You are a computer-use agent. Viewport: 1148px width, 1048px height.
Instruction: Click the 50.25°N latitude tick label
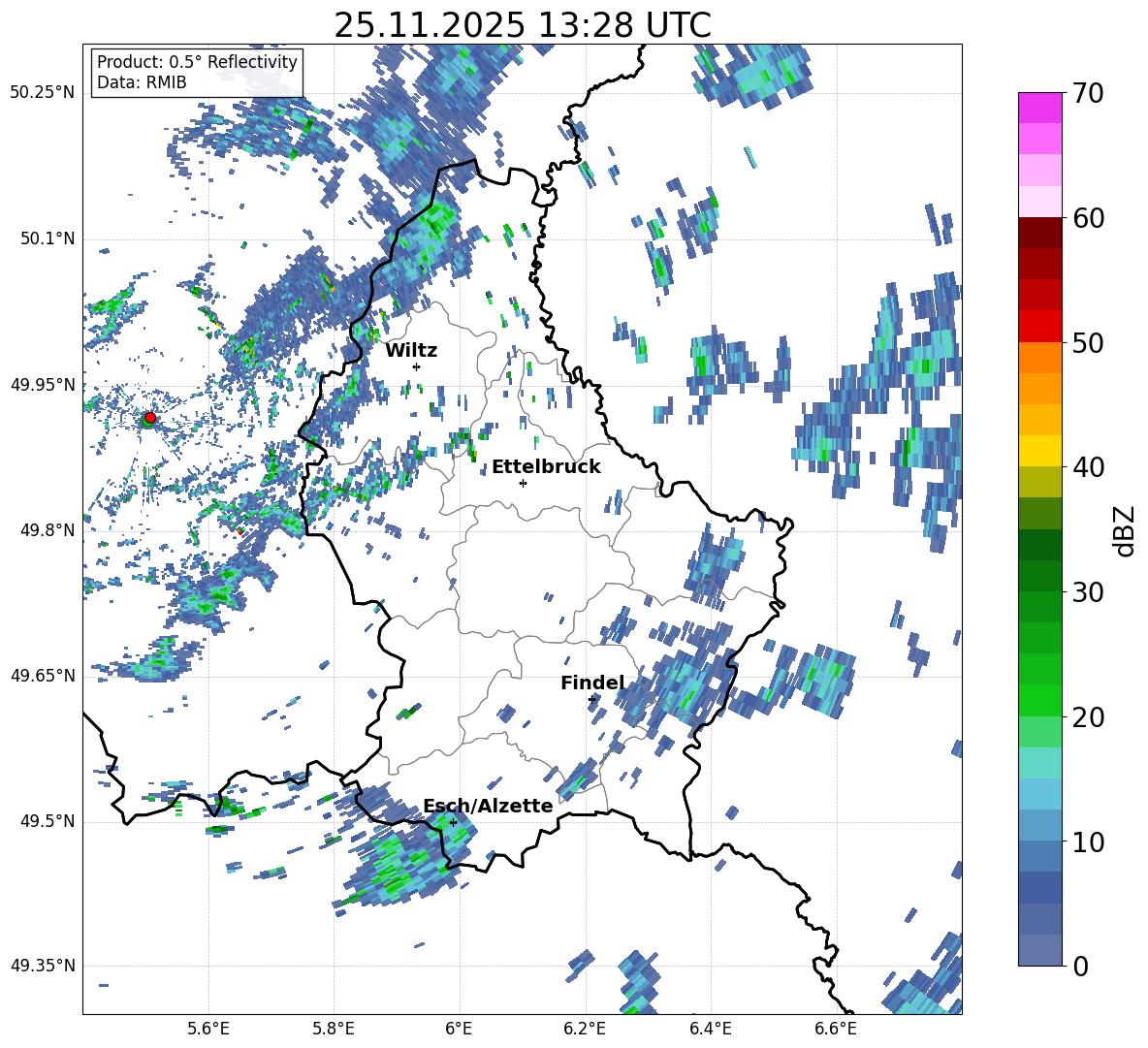[x=43, y=93]
